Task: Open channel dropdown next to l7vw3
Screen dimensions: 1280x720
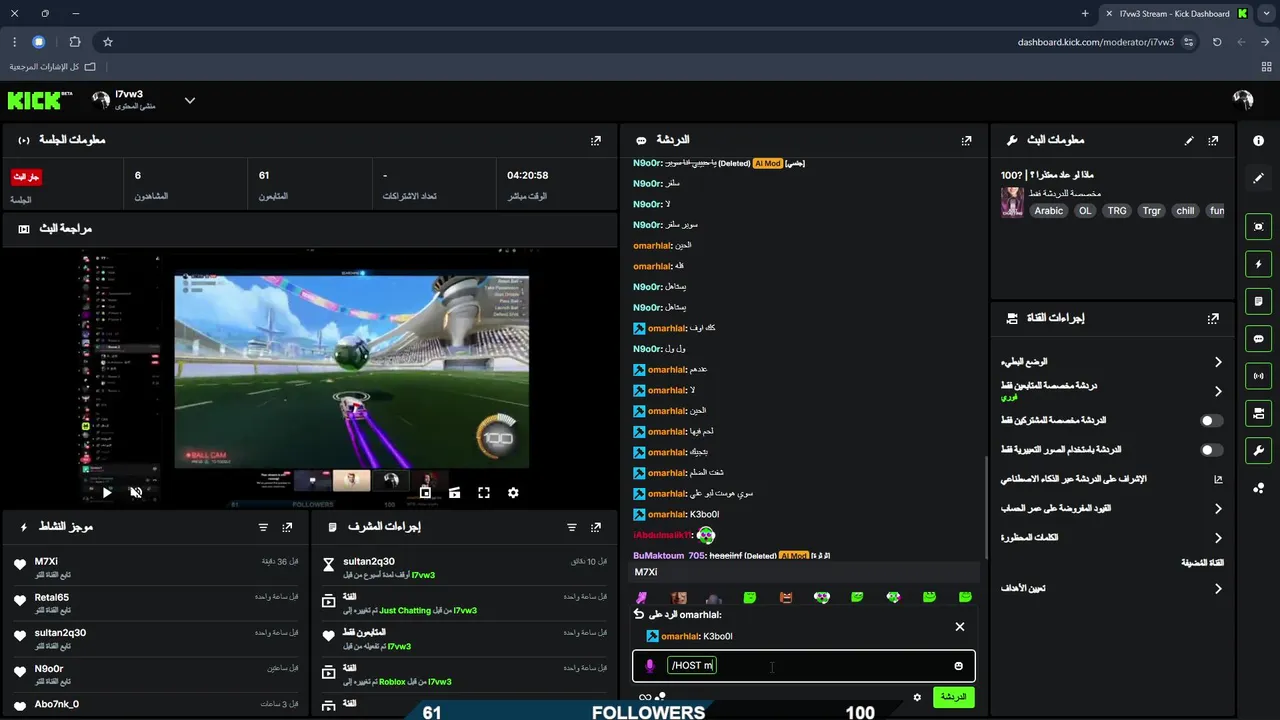Action: click(190, 100)
